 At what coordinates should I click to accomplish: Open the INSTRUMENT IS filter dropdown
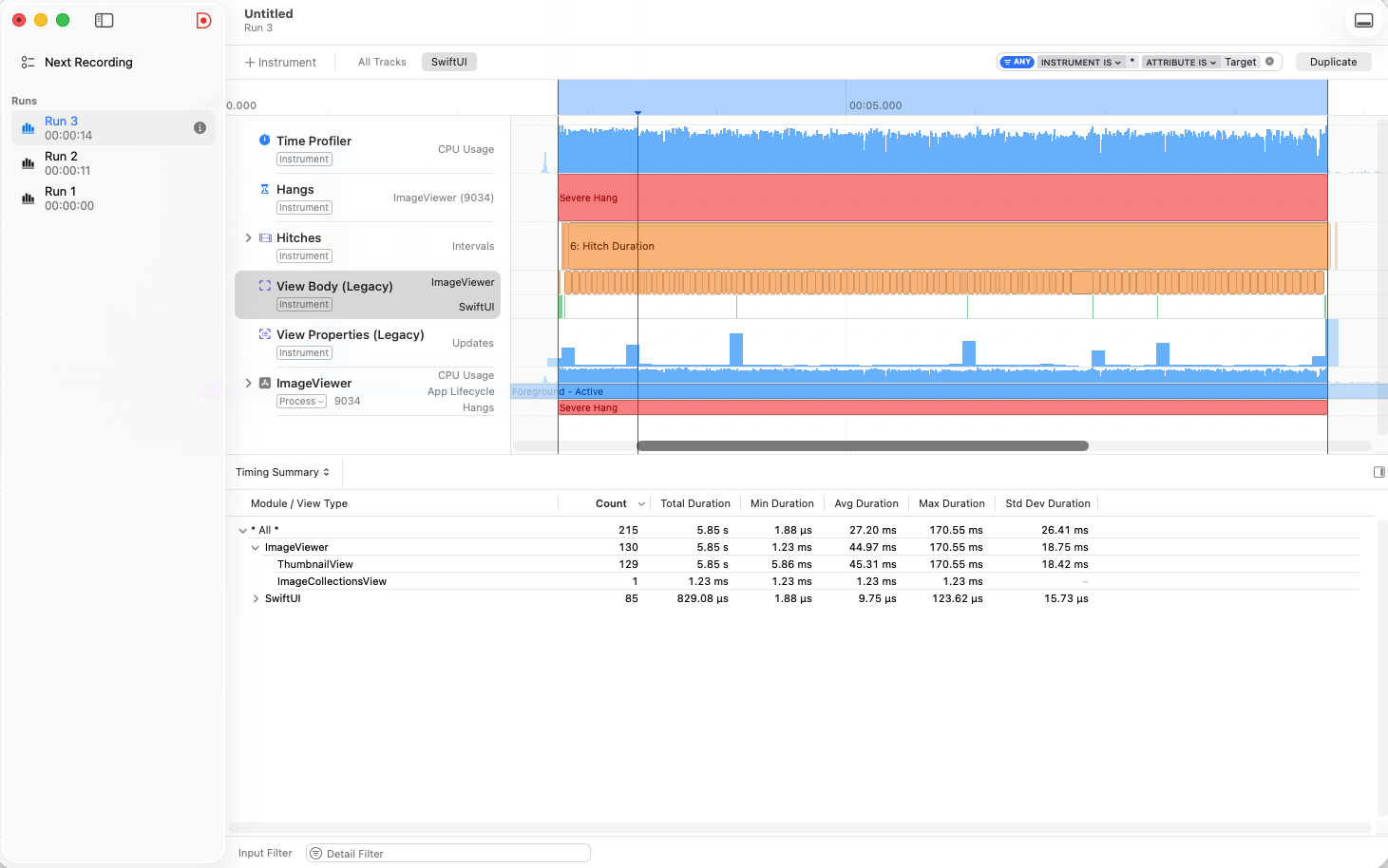coord(1081,62)
